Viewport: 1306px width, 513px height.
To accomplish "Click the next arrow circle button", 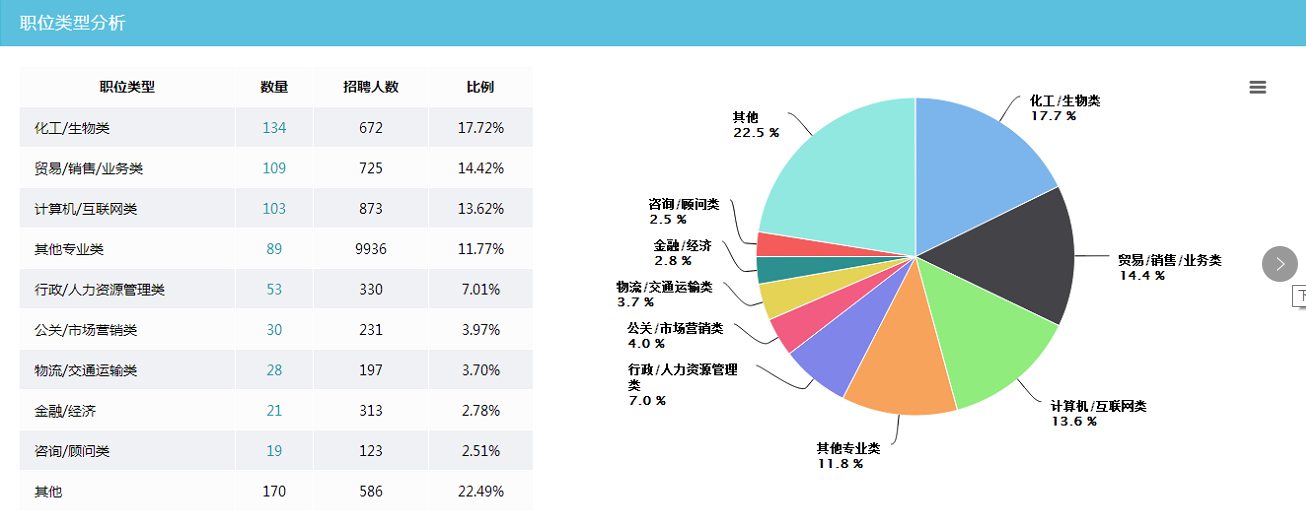I will pos(1279,264).
